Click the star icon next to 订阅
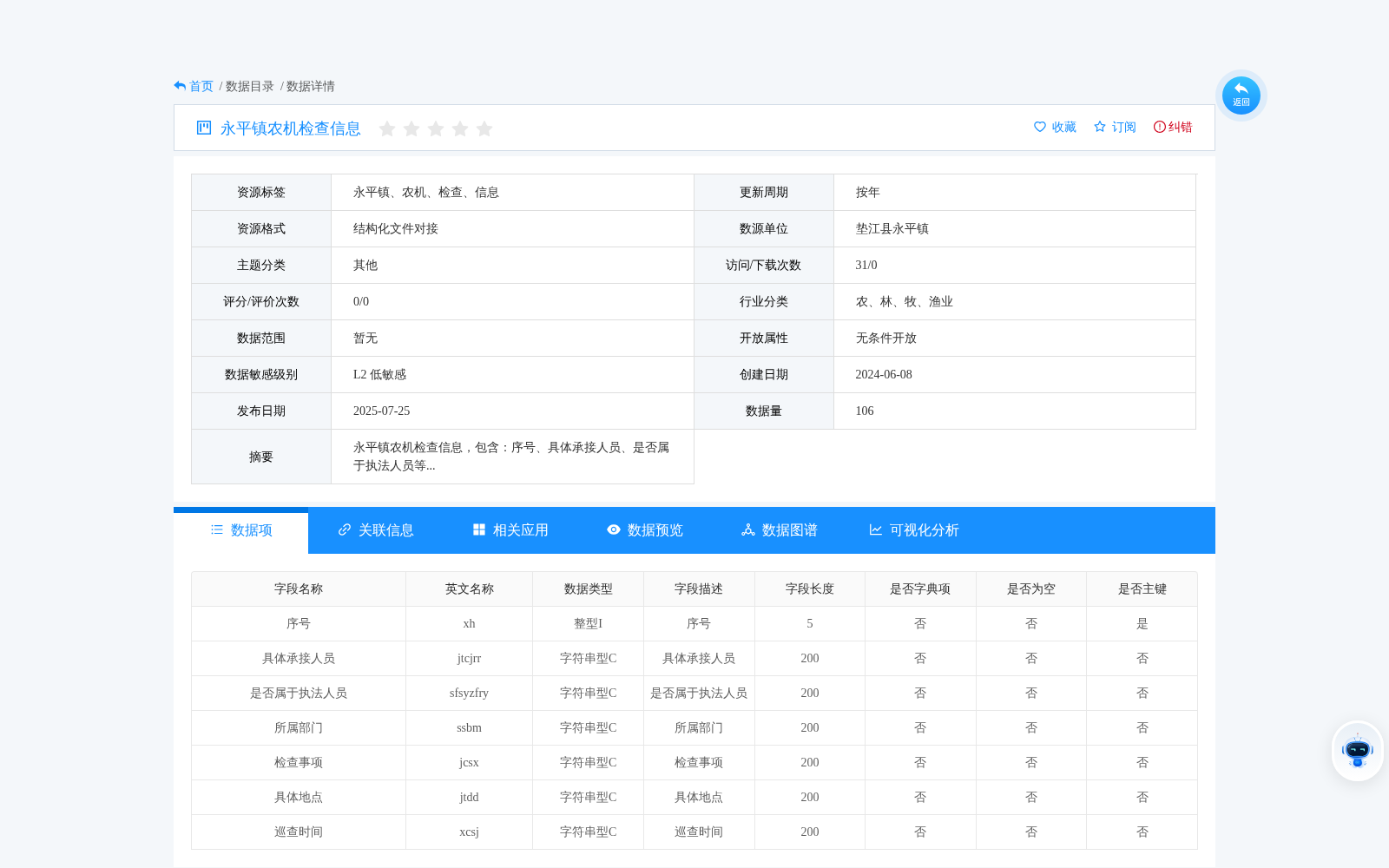1389x868 pixels. pyautogui.click(x=1100, y=127)
